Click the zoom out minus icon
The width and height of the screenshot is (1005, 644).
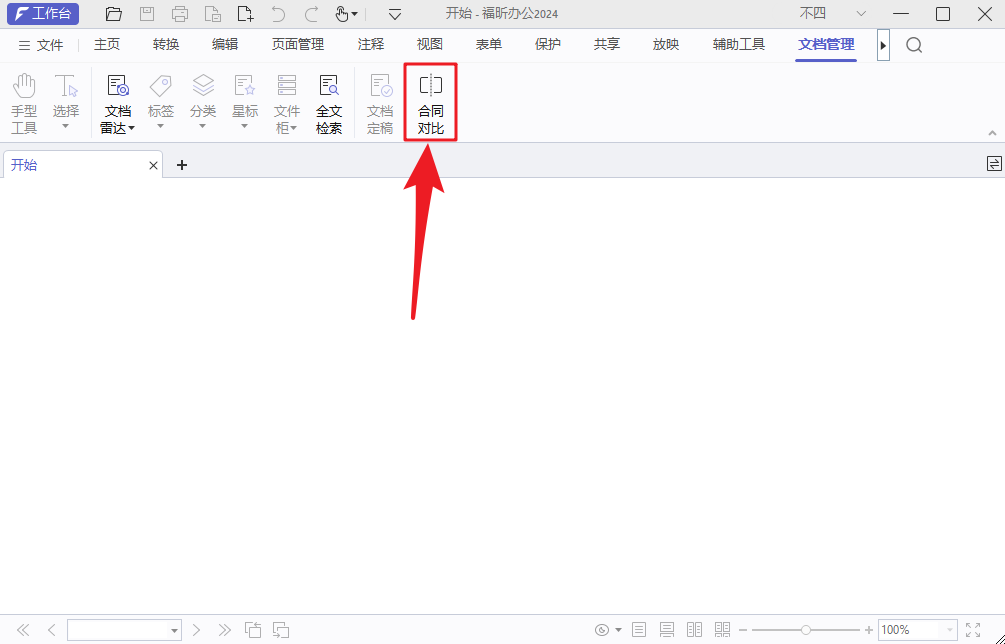(x=743, y=630)
